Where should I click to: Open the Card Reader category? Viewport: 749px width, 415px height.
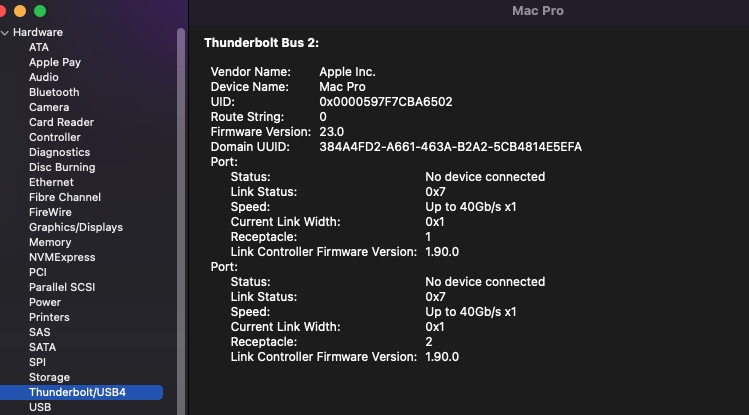pos(61,122)
